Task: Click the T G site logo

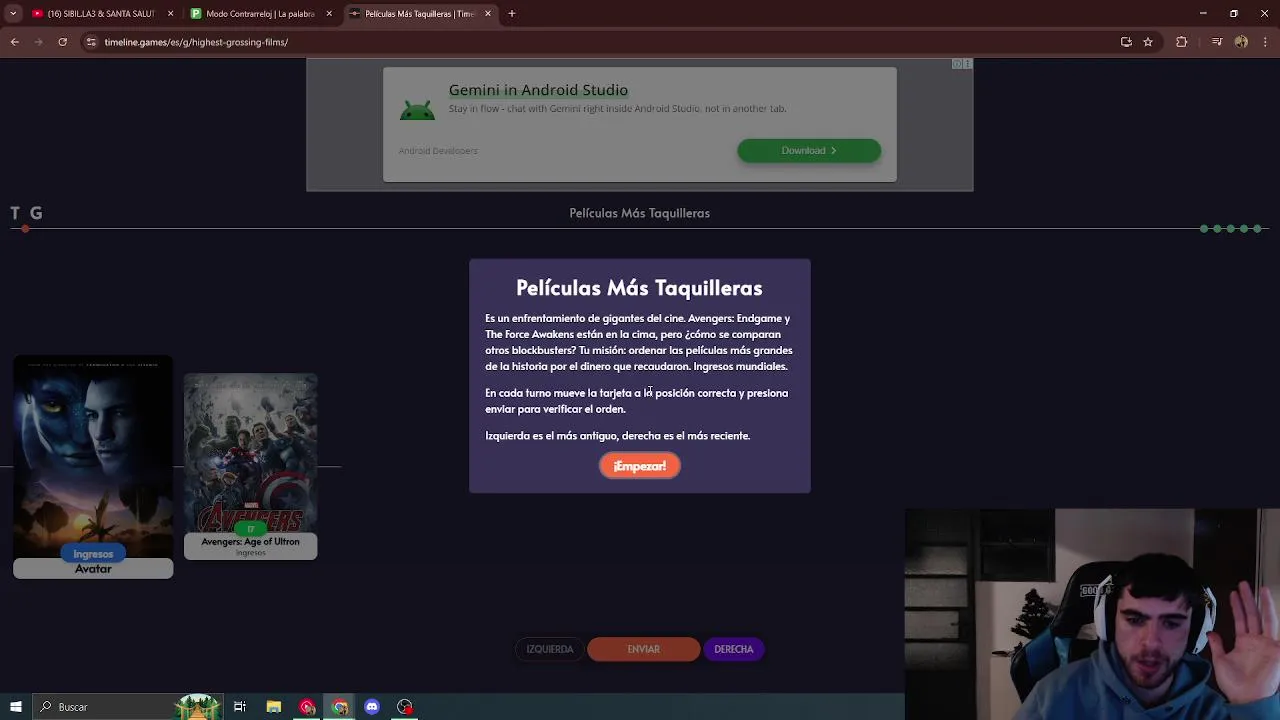Action: (x=26, y=213)
